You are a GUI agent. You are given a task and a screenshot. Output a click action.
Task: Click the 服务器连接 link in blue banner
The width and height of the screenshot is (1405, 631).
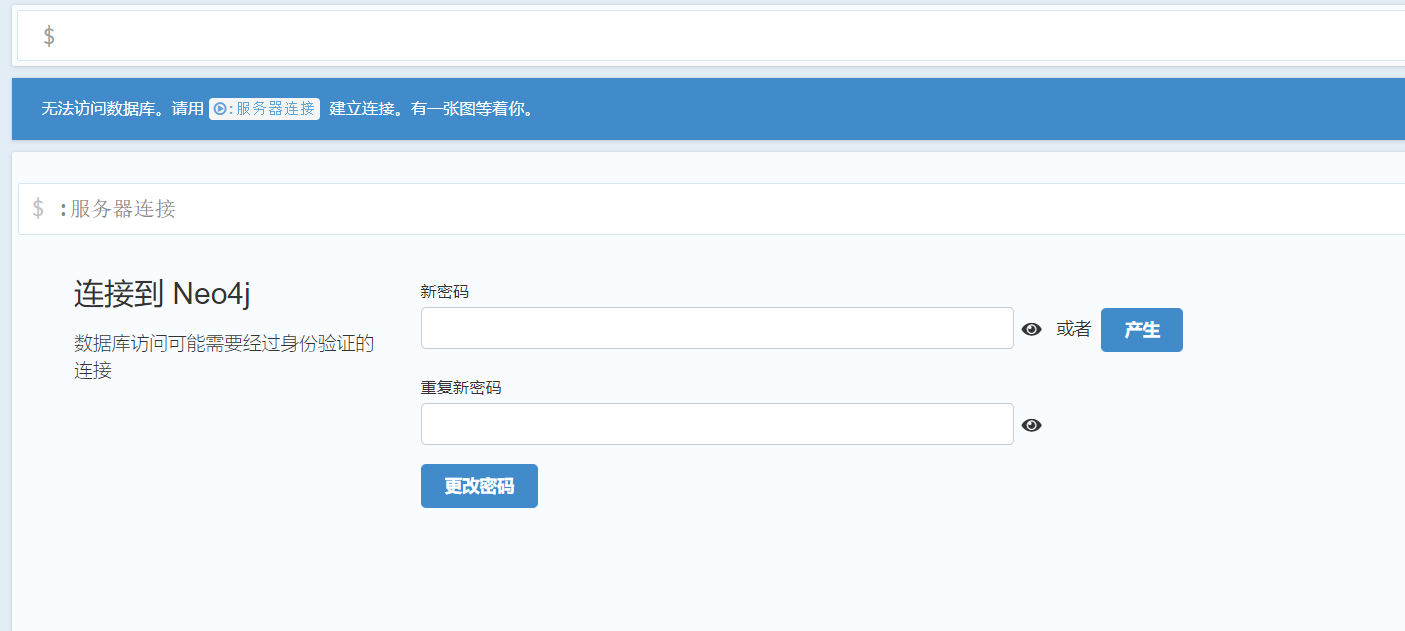(264, 109)
